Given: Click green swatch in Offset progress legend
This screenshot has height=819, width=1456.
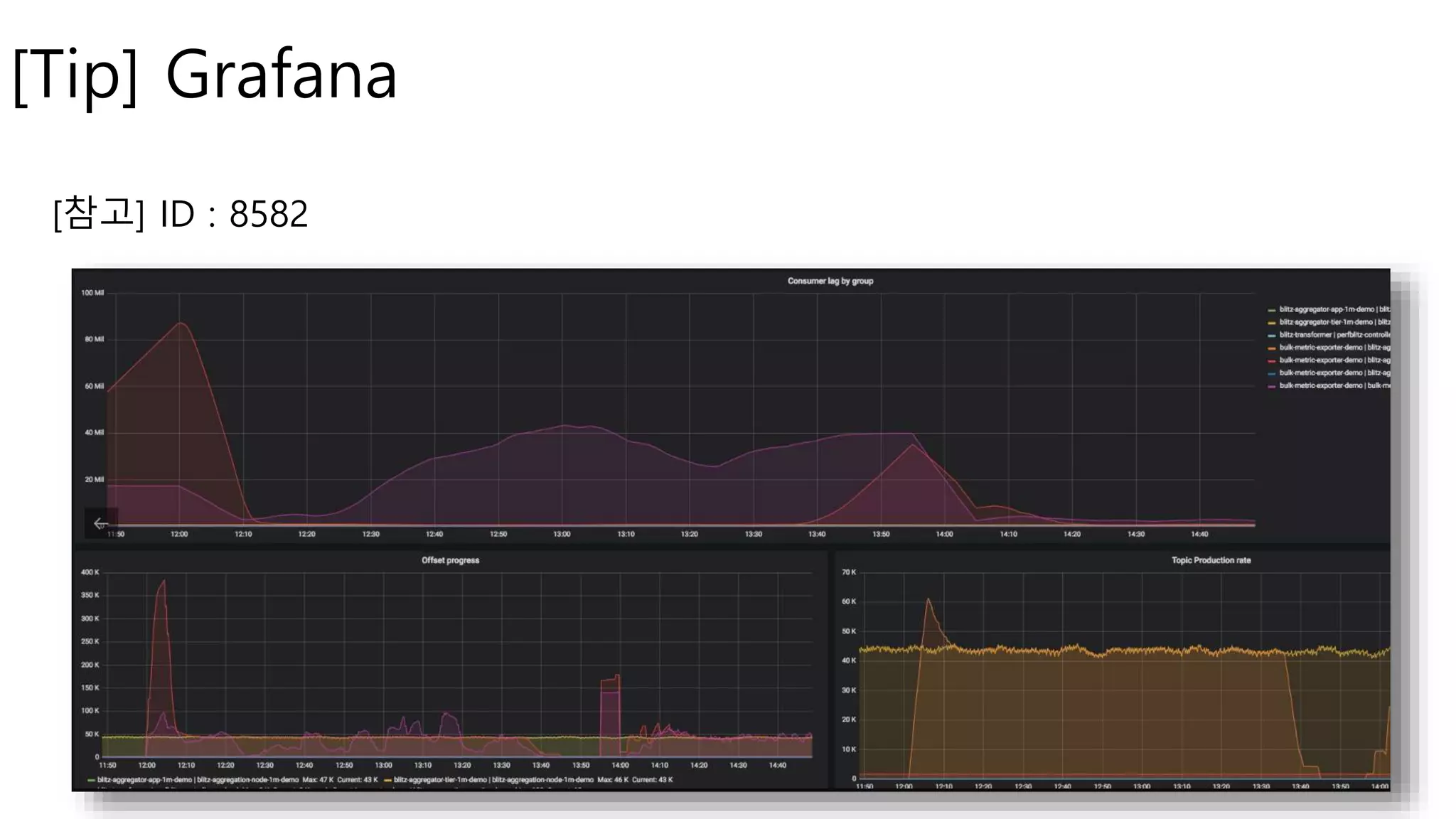Looking at the screenshot, I should 92,781.
